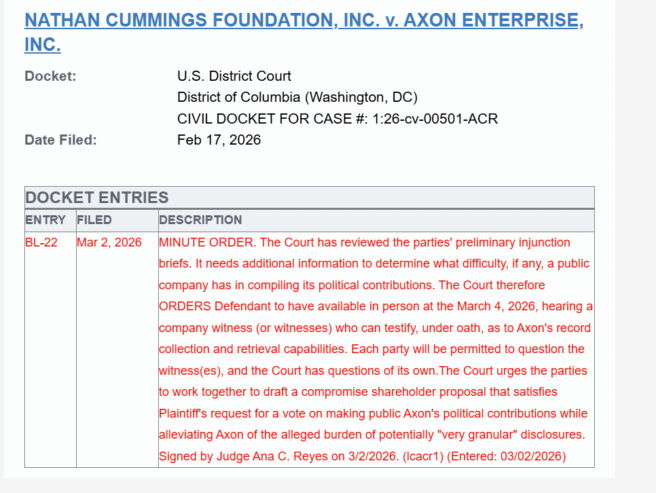Image resolution: width=656 pixels, height=493 pixels.
Task: Click the Feb 17, 2026 filing date
Action: tap(219, 140)
